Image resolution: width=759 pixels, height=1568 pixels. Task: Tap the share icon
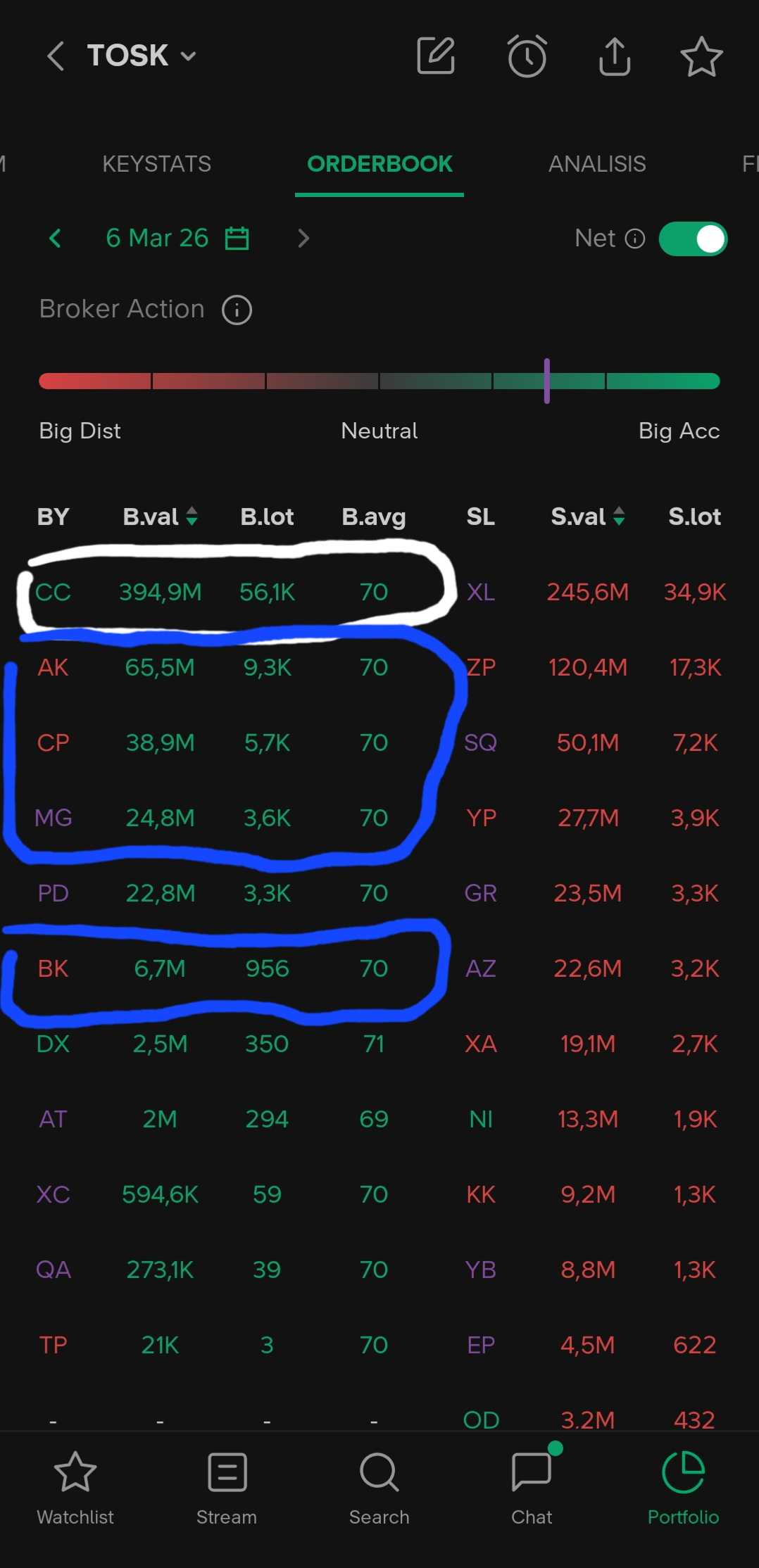coord(614,56)
